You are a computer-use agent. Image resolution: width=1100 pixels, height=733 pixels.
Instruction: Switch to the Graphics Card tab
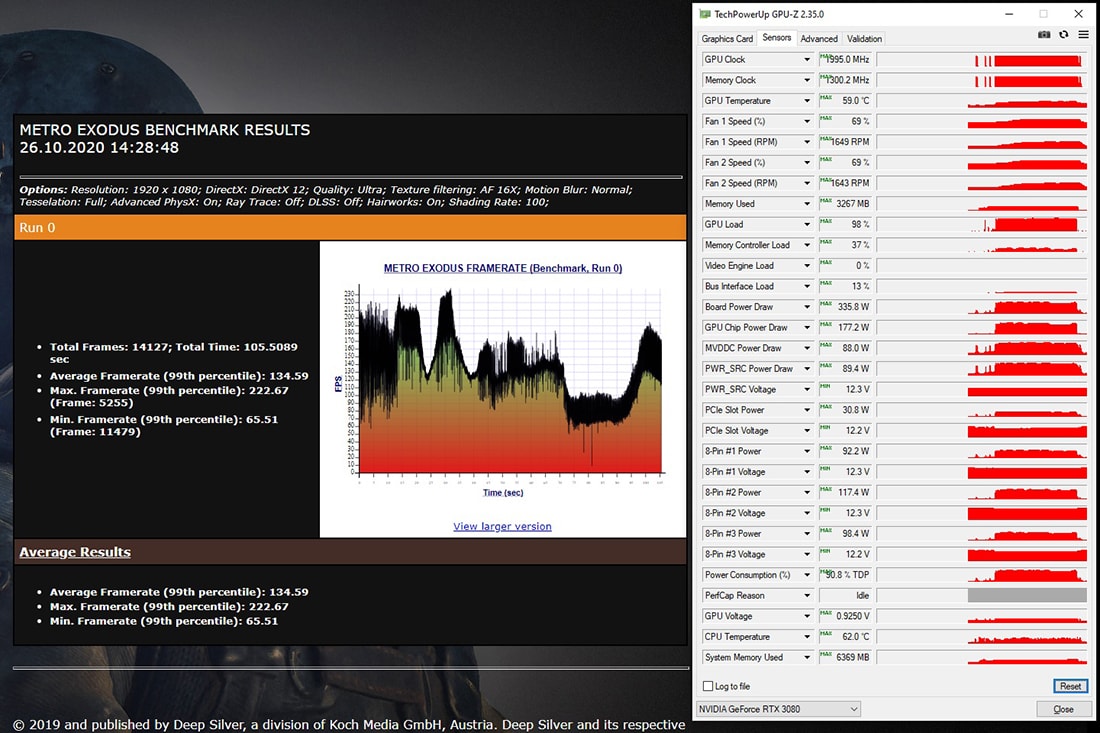(727, 39)
